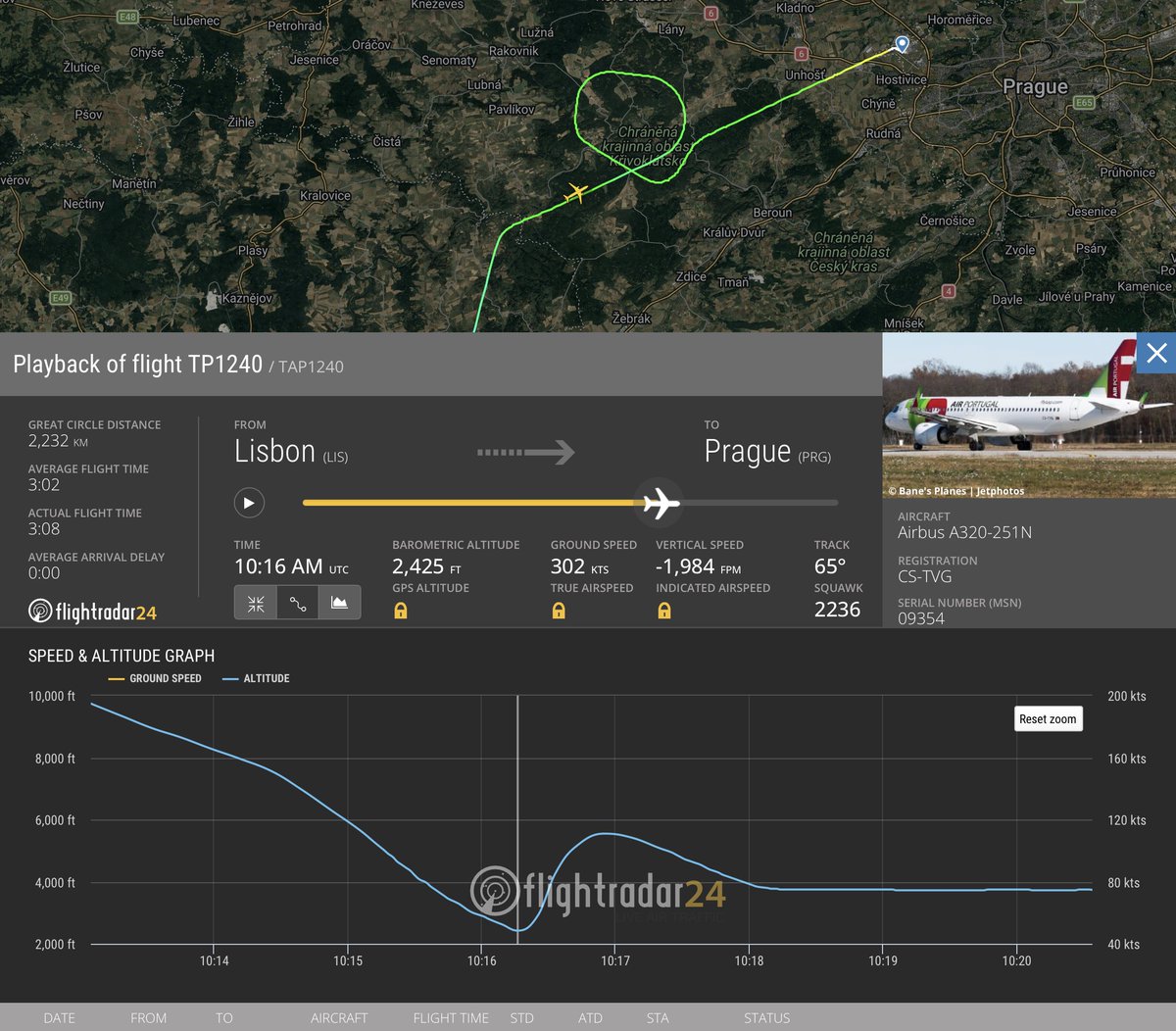Toggle the center map on aircraft icon

pyautogui.click(x=256, y=603)
